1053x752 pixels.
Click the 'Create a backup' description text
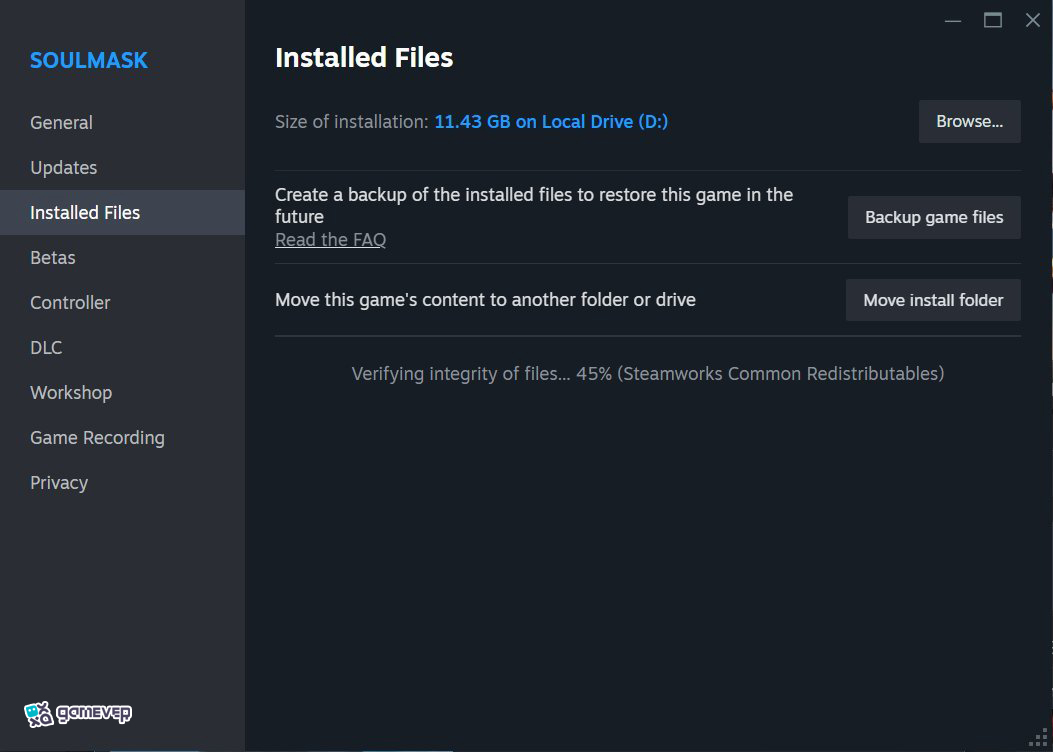pos(534,205)
